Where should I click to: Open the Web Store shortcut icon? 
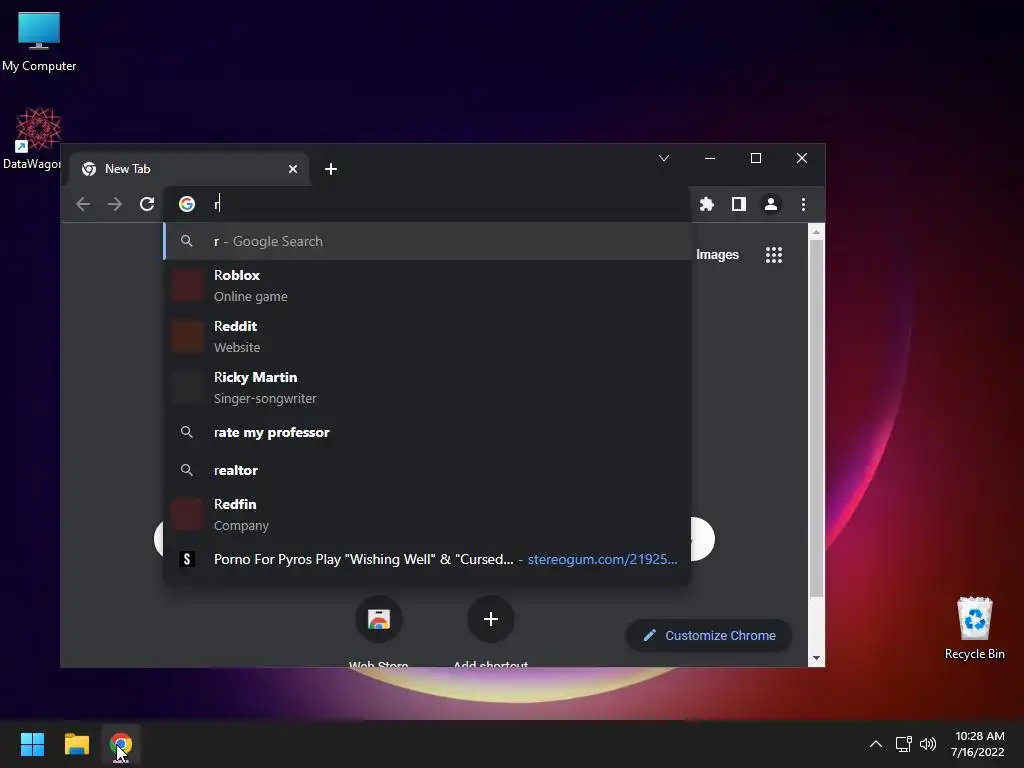pyautogui.click(x=379, y=619)
